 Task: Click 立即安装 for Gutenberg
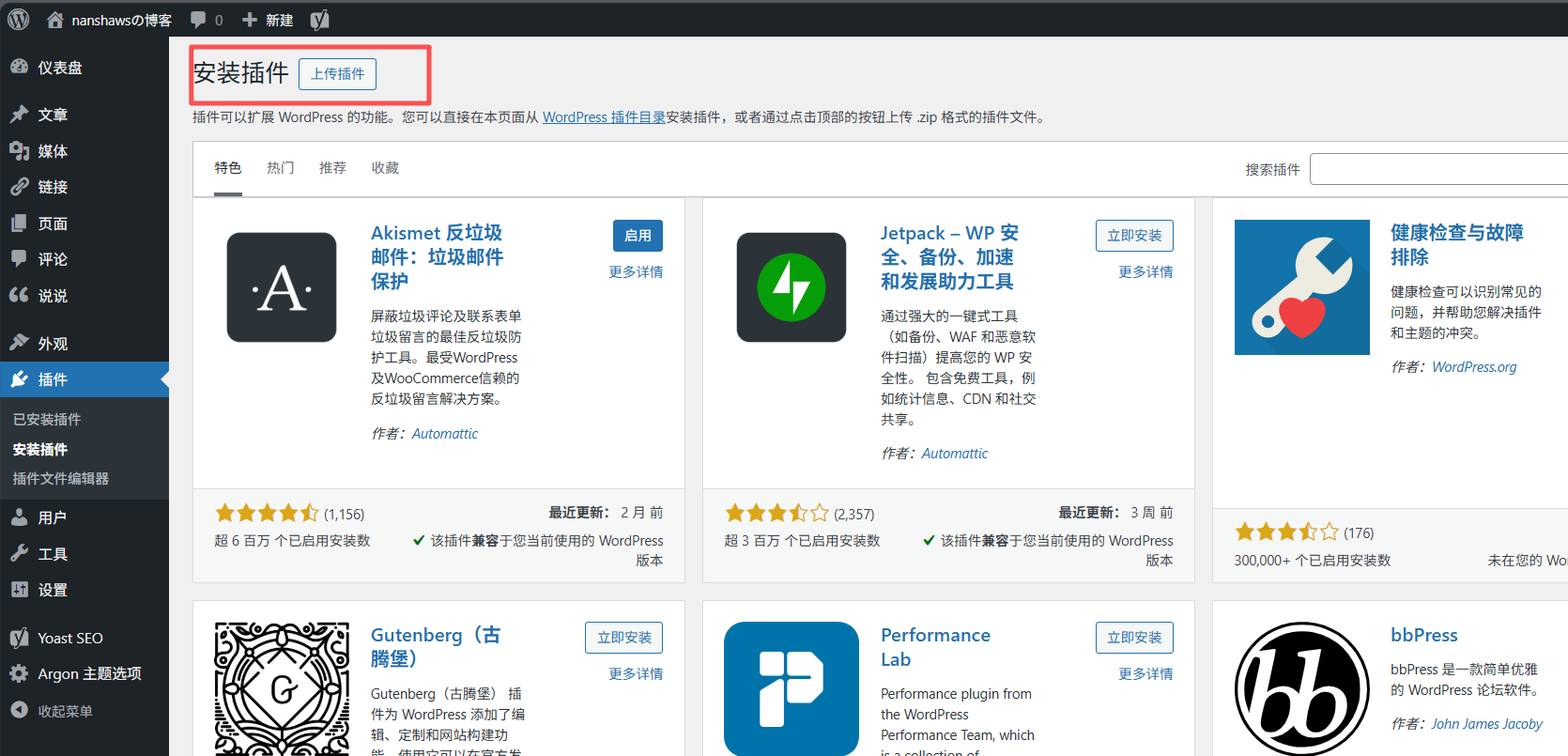point(624,638)
